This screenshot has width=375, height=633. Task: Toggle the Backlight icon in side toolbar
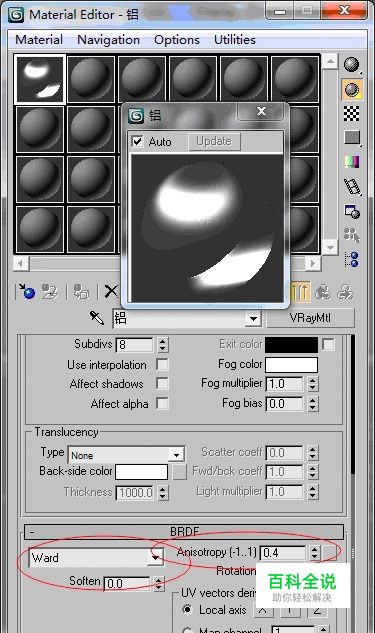(x=352, y=90)
